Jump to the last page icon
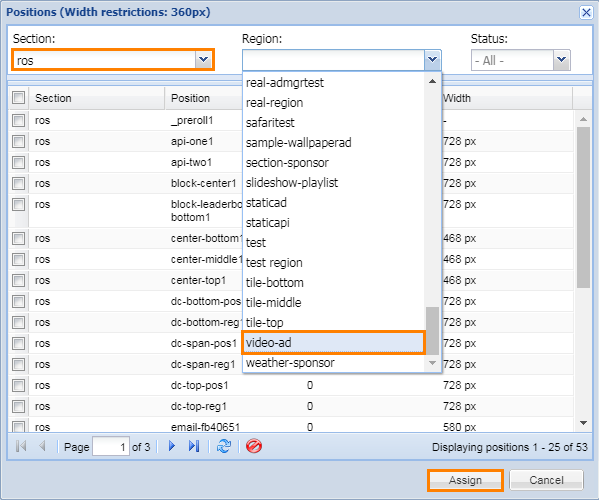The width and height of the screenshot is (599, 500). click(x=194, y=446)
